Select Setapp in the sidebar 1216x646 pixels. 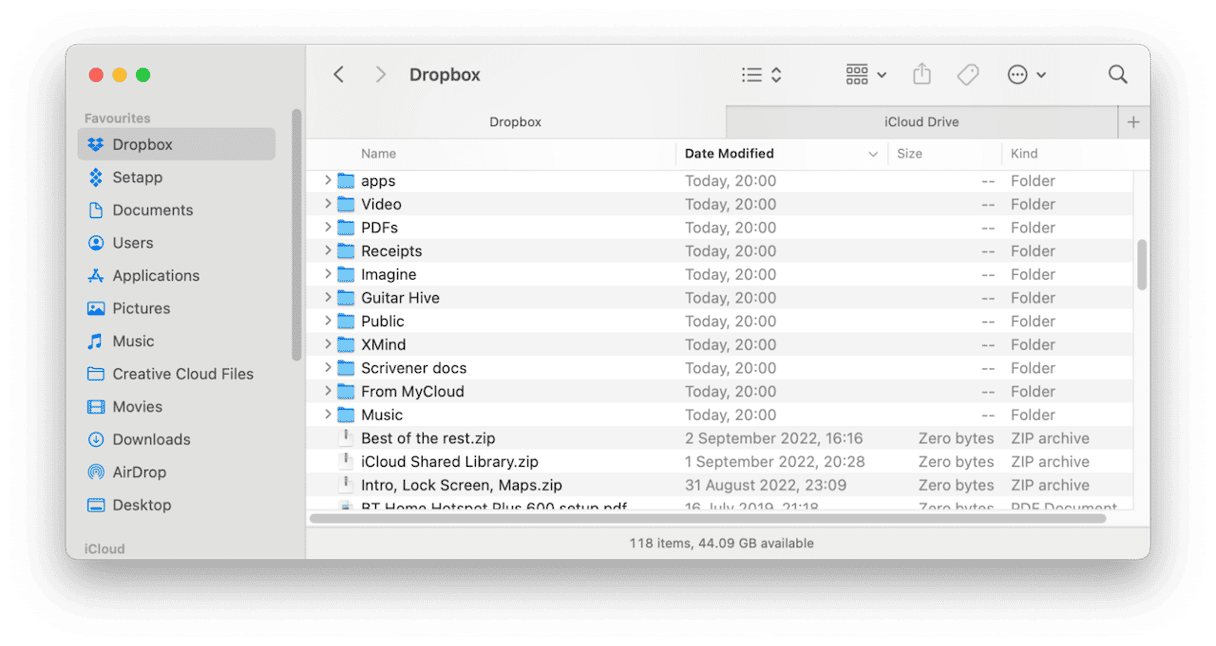(137, 177)
